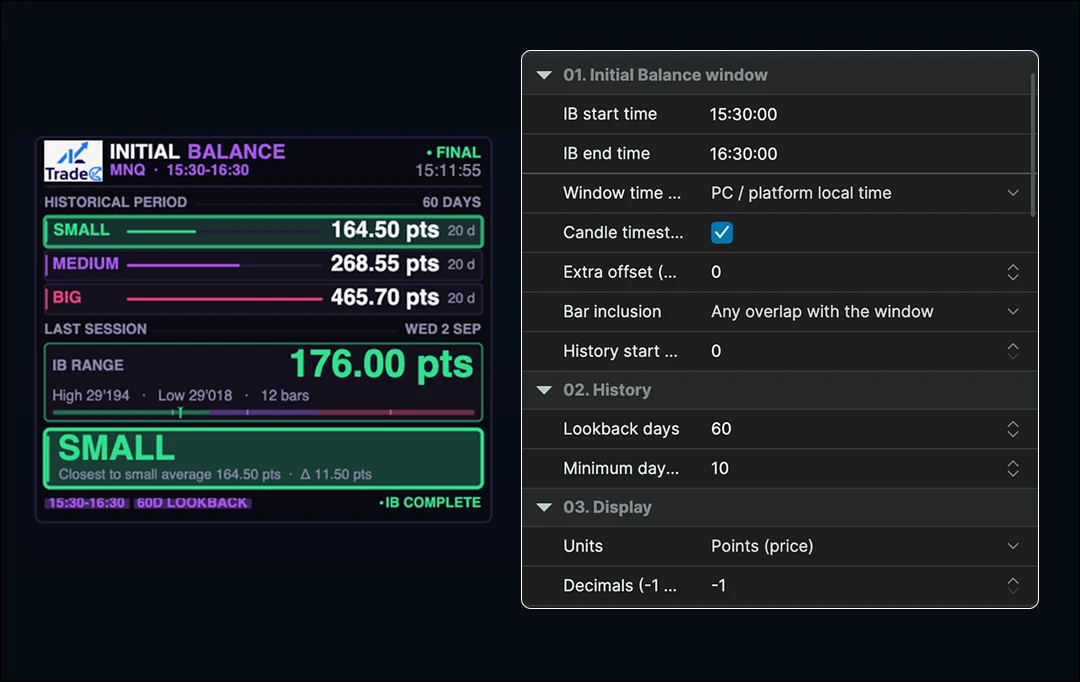This screenshot has height=682, width=1080.
Task: Click the Lookback days value 60
Action: tap(721, 429)
